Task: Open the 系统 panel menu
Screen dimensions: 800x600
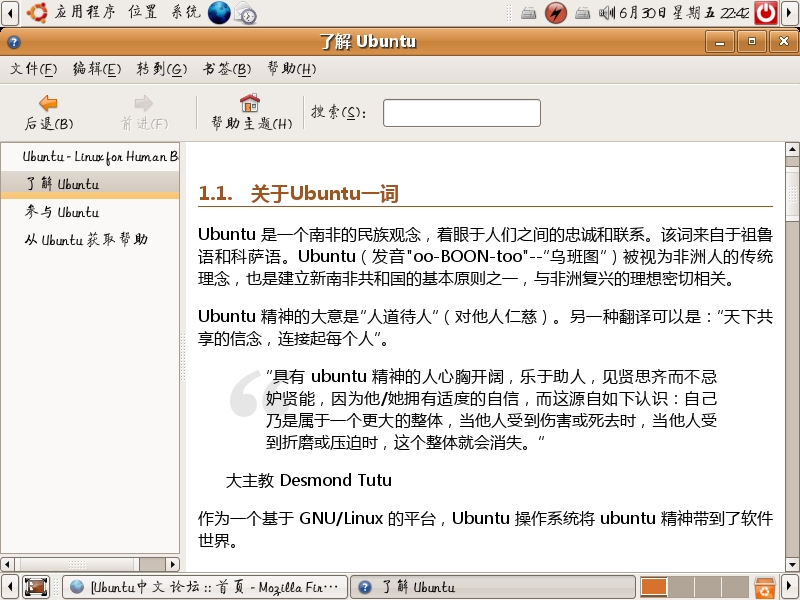Action: pos(186,12)
